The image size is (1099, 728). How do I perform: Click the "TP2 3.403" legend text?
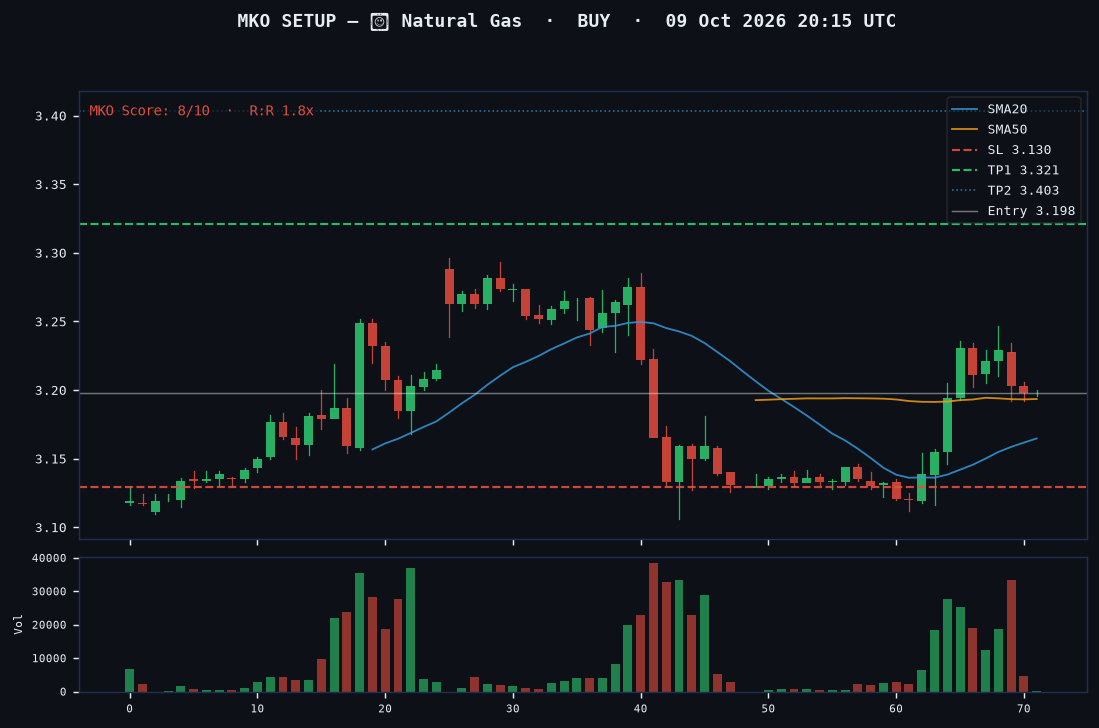pos(1023,191)
